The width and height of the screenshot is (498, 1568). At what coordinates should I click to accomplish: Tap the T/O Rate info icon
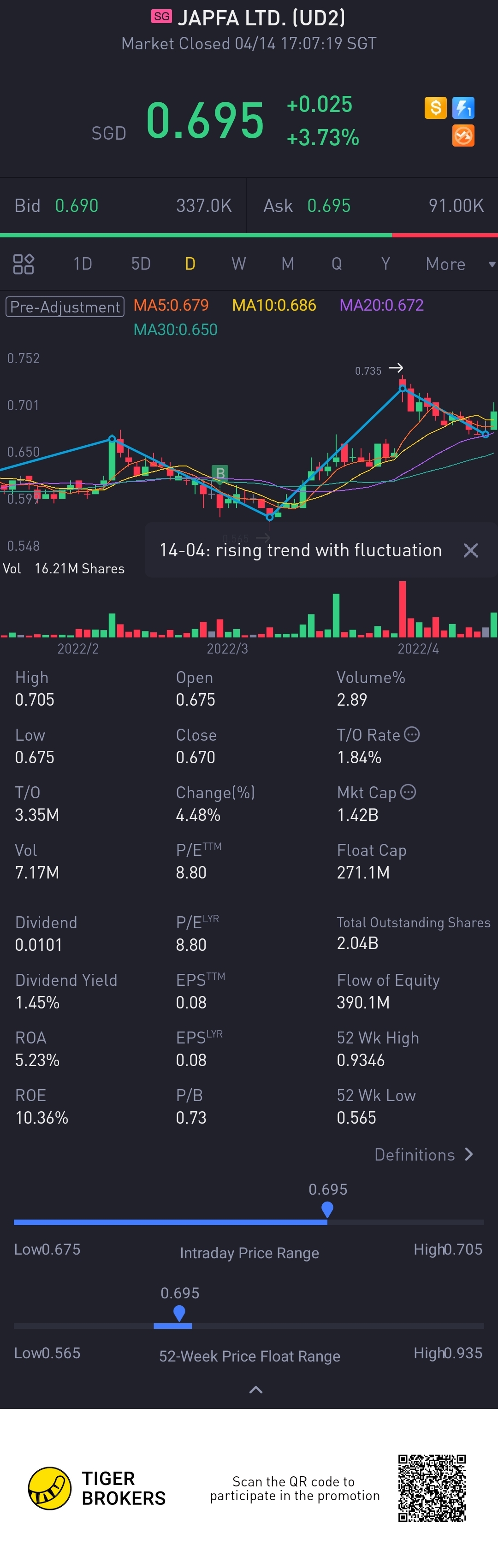coord(412,734)
